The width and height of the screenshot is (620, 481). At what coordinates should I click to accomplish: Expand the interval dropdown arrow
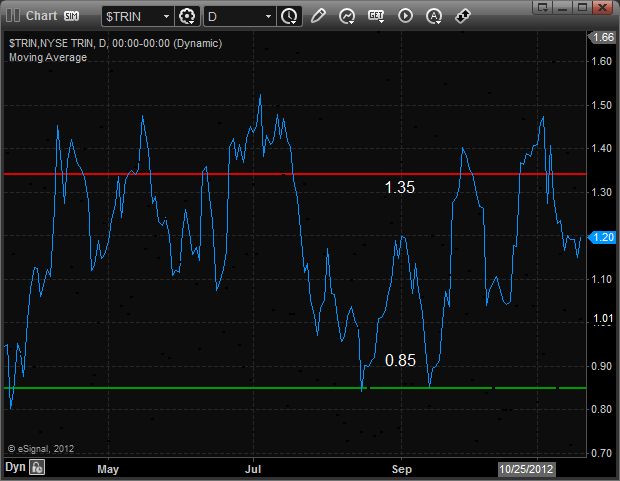[268, 17]
